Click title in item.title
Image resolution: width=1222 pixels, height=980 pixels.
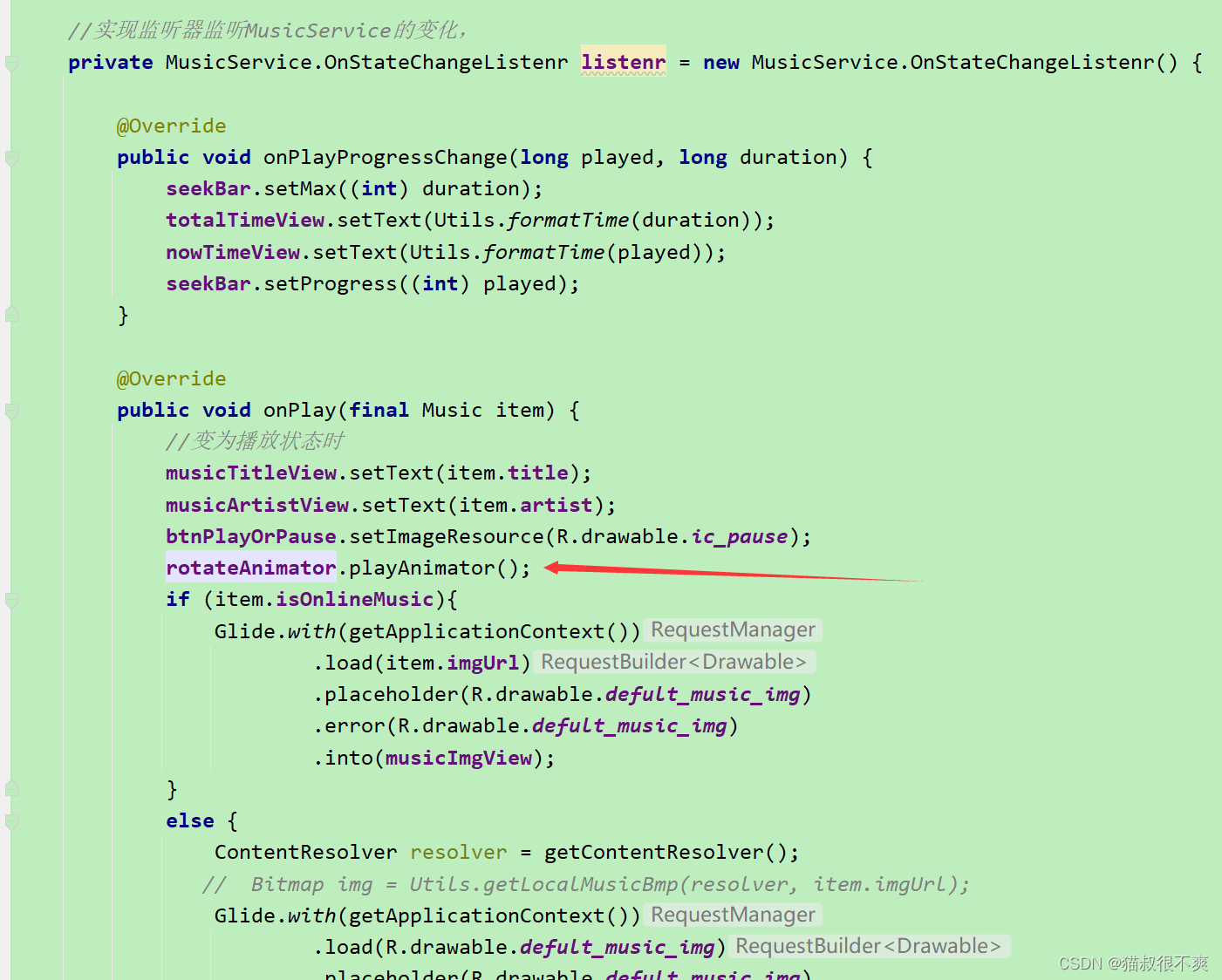pos(538,473)
